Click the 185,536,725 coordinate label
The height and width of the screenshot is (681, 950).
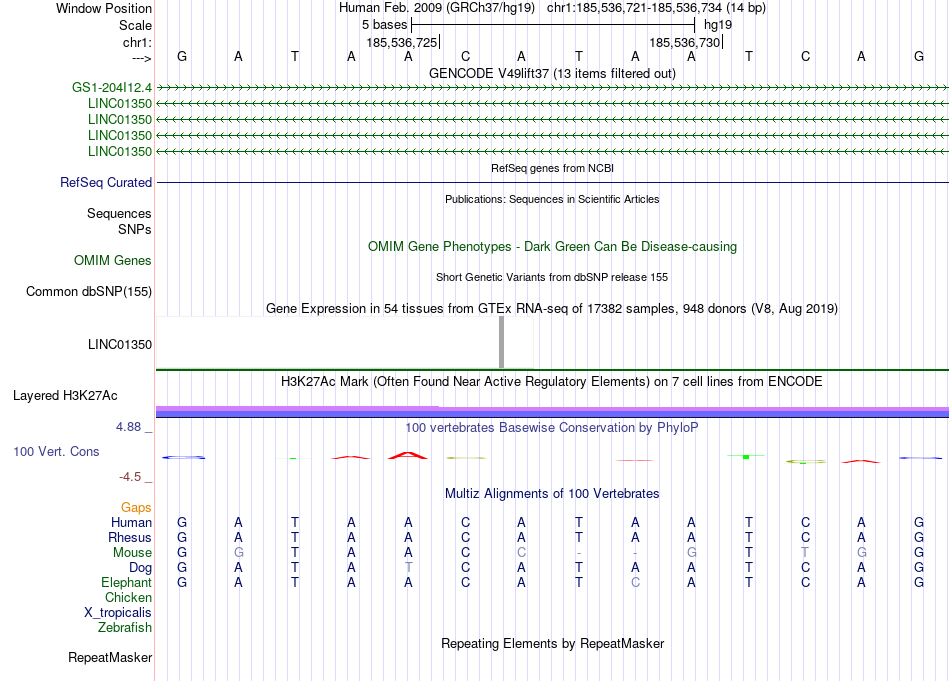(x=402, y=42)
